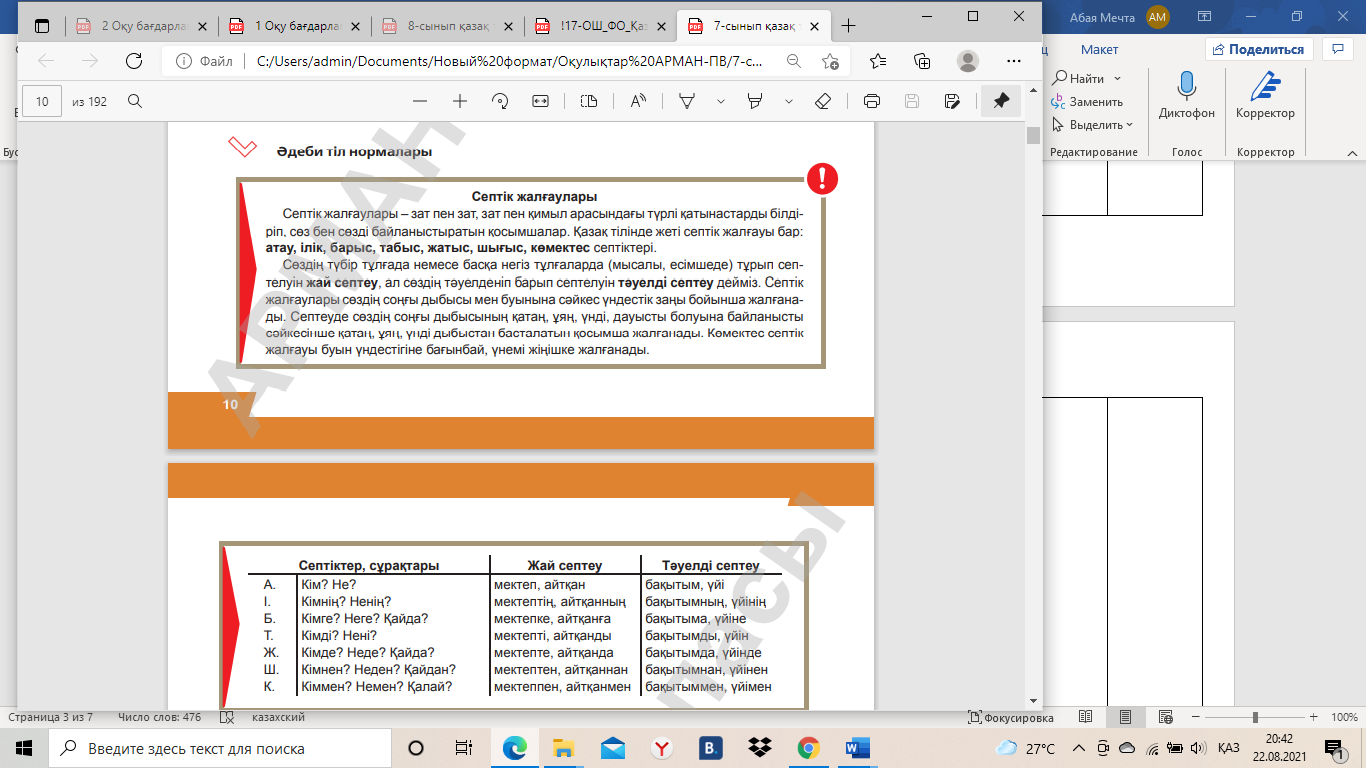This screenshot has width=1366, height=768.
Task: Select the PDF Highlight tool
Action: [756, 101]
